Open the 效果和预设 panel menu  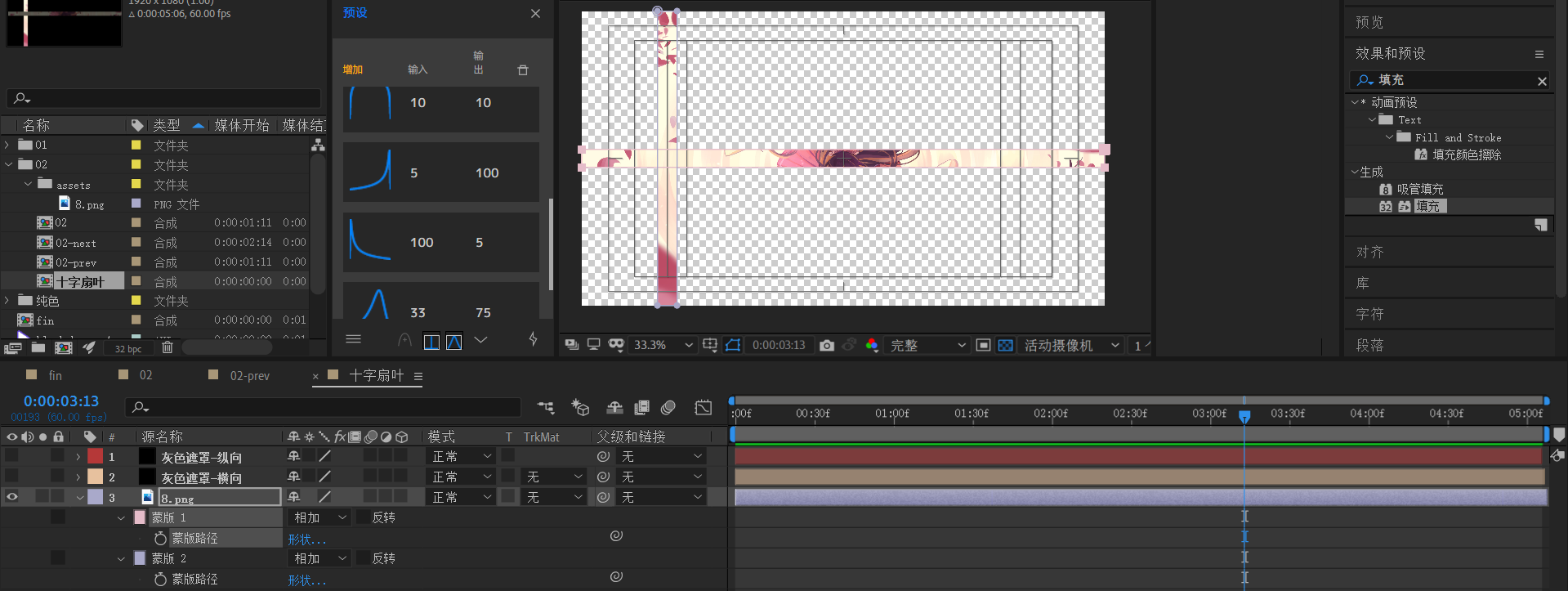pos(1539,54)
